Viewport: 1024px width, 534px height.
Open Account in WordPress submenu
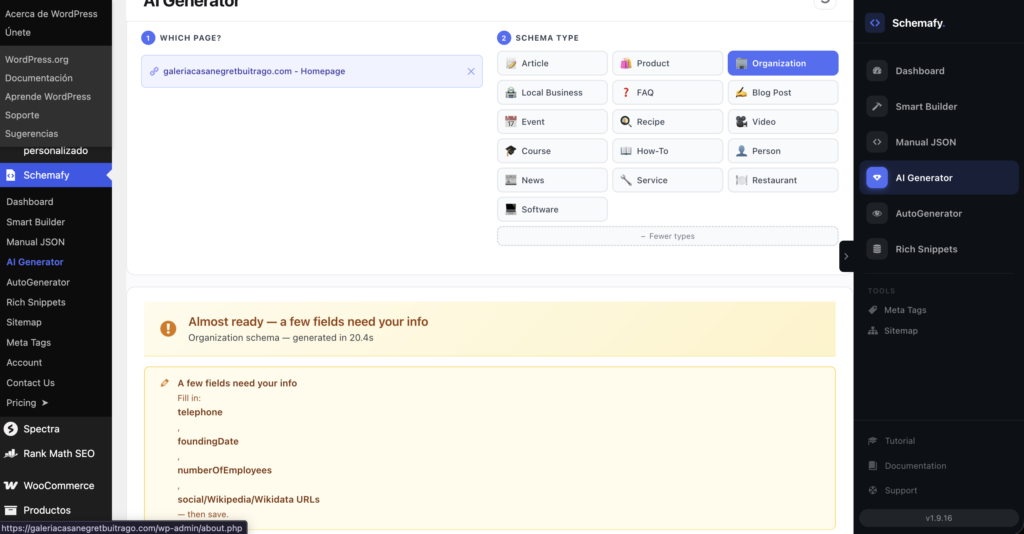[24, 362]
